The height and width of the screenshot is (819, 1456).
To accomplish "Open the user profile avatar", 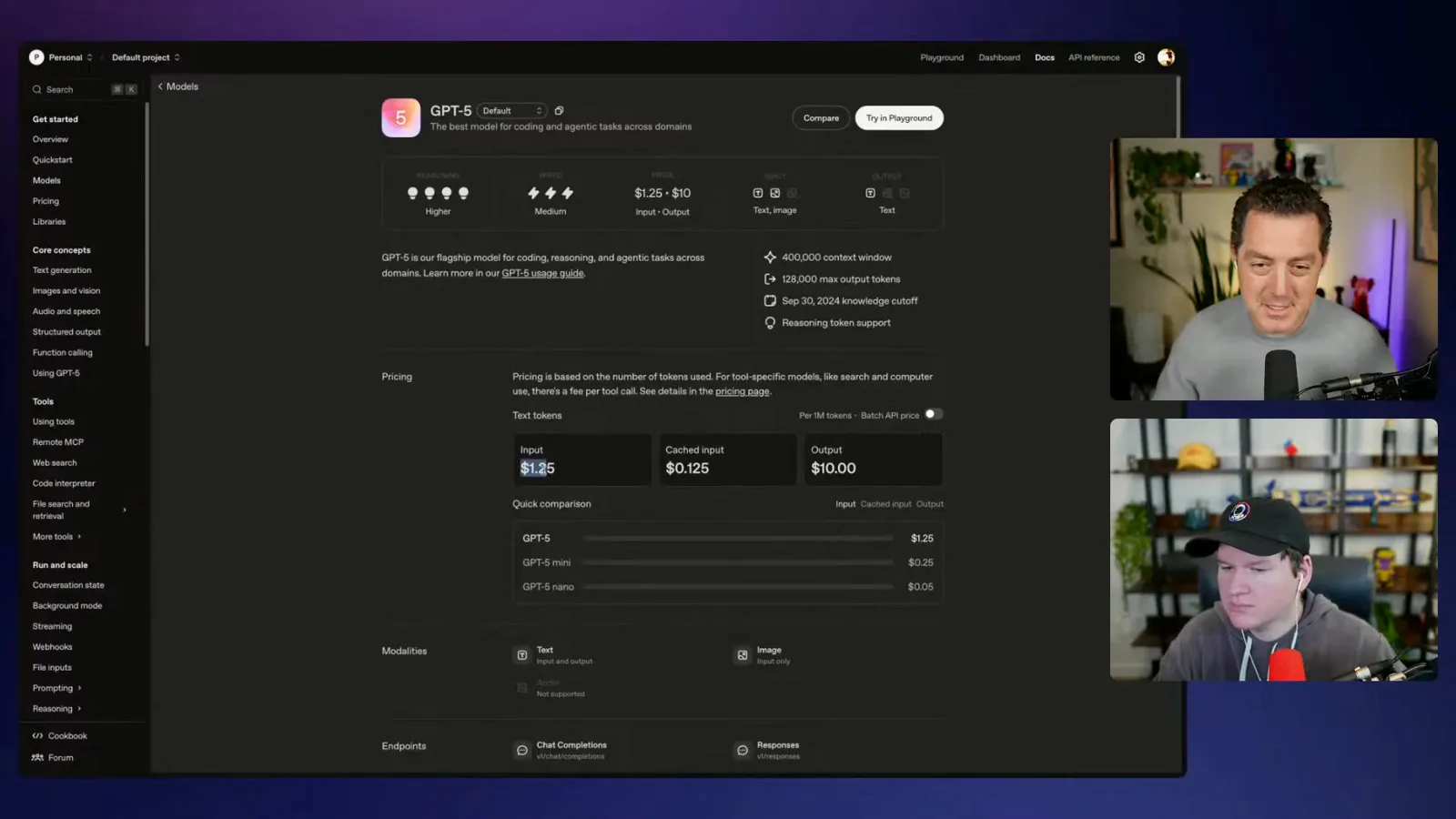I will tap(1166, 57).
